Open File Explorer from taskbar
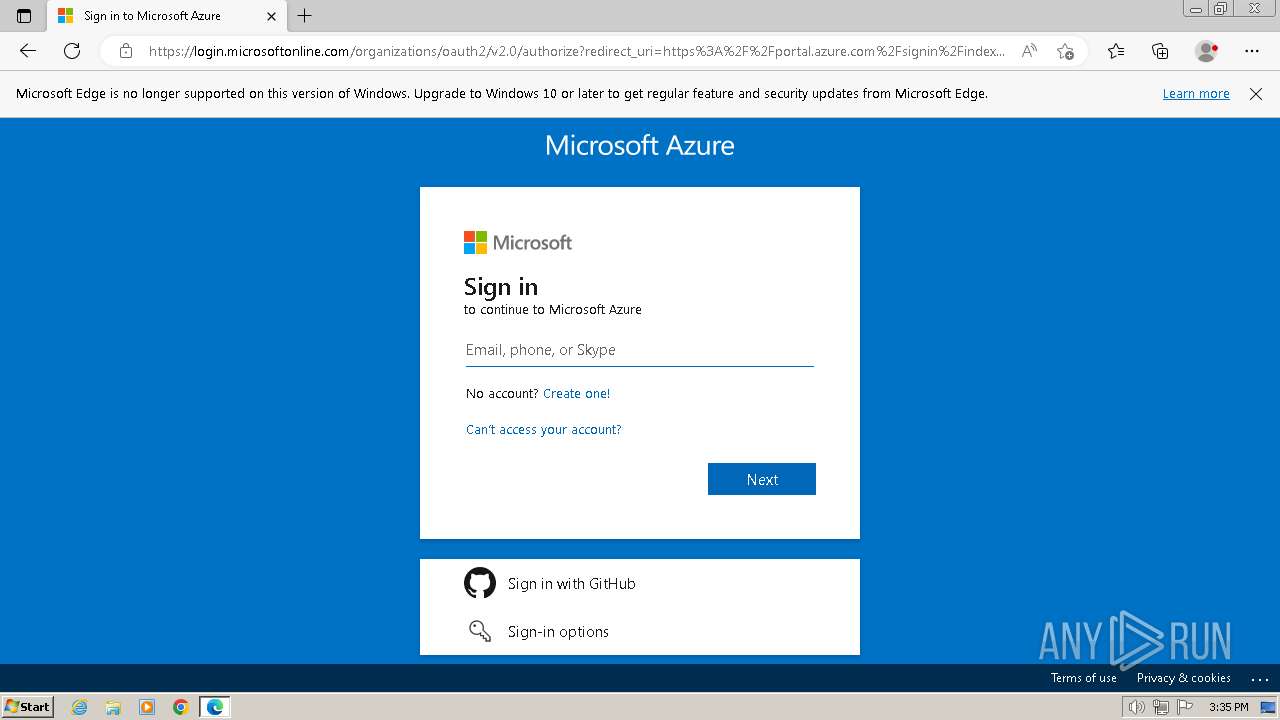This screenshot has width=1280, height=720. [113, 707]
